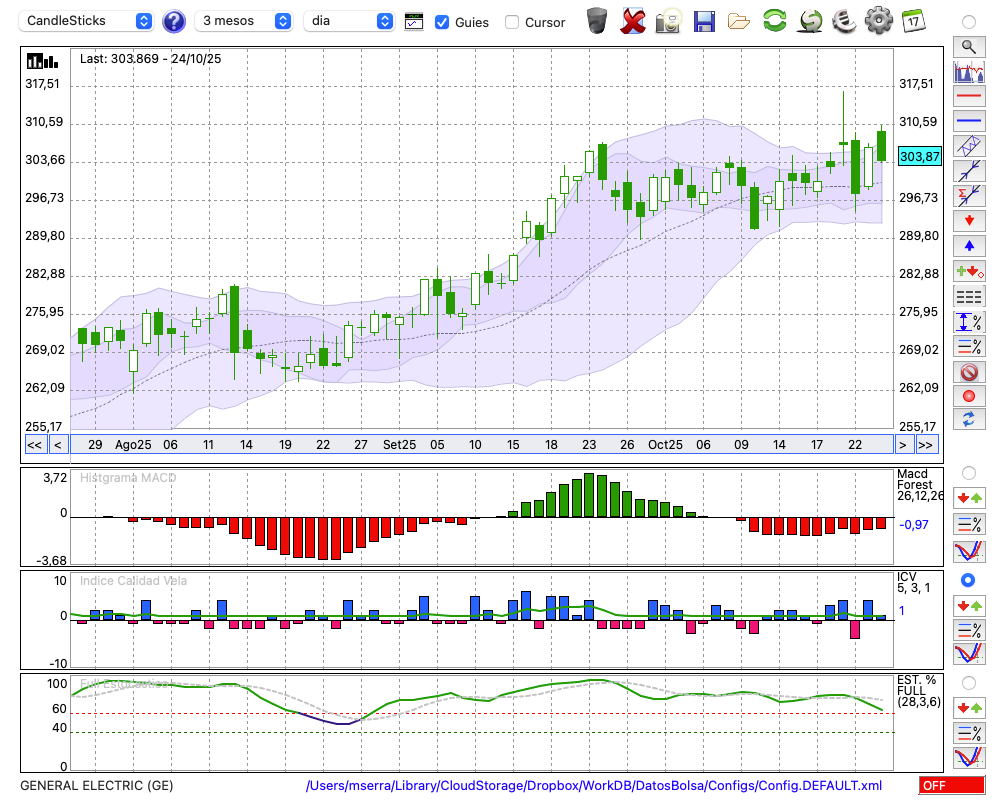Click the price chart lines percent tool
This screenshot has width=1000, height=800.
coord(969,346)
